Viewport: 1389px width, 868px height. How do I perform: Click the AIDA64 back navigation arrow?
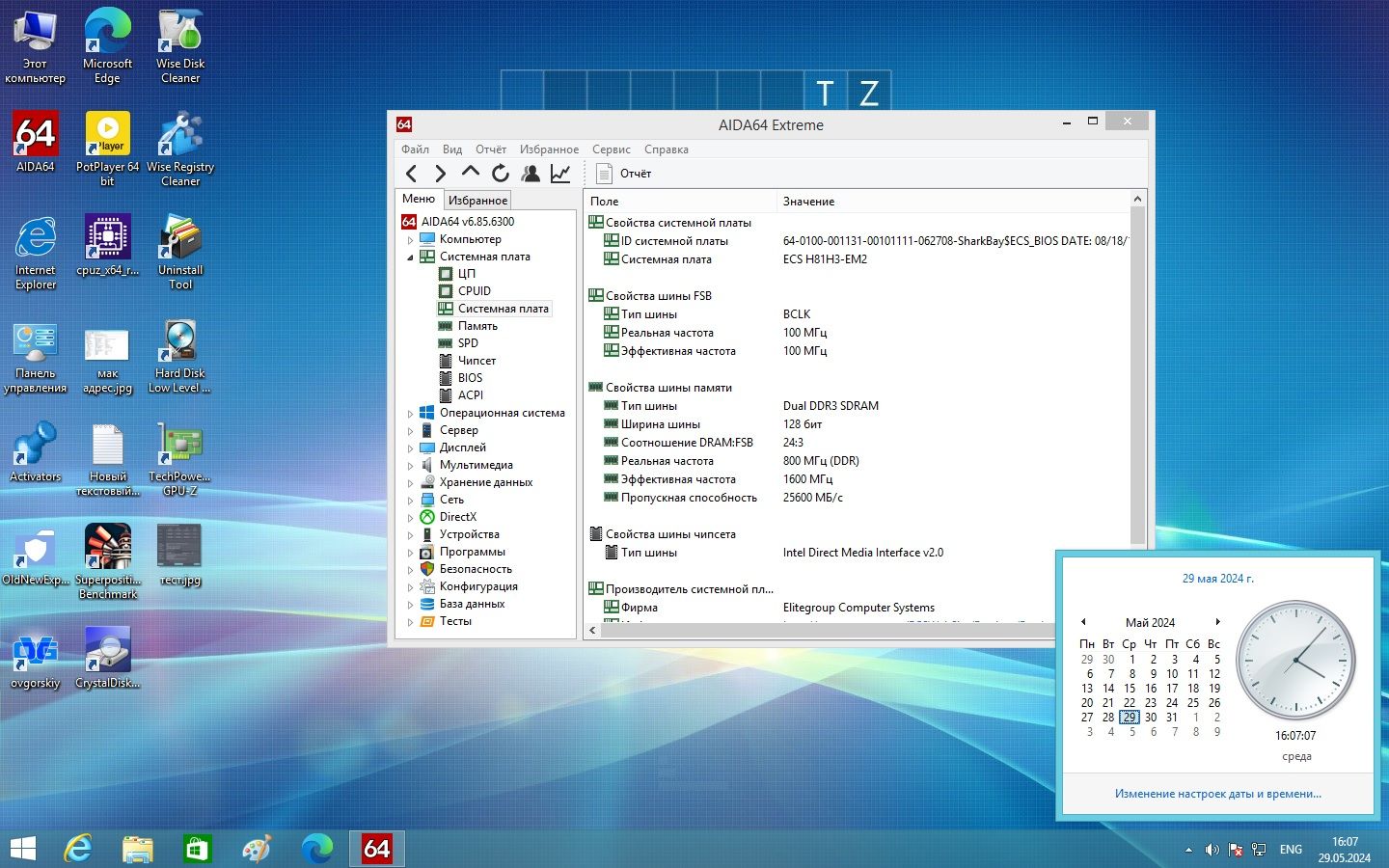(412, 174)
